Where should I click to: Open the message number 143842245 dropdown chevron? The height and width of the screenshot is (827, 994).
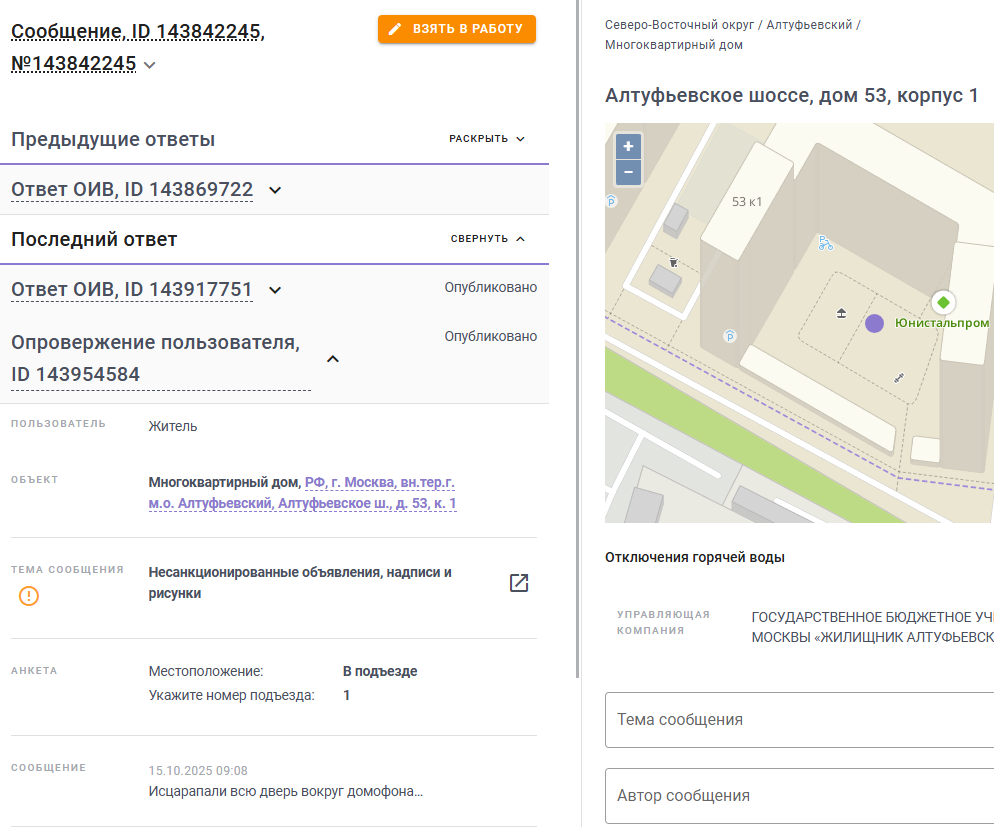point(150,65)
